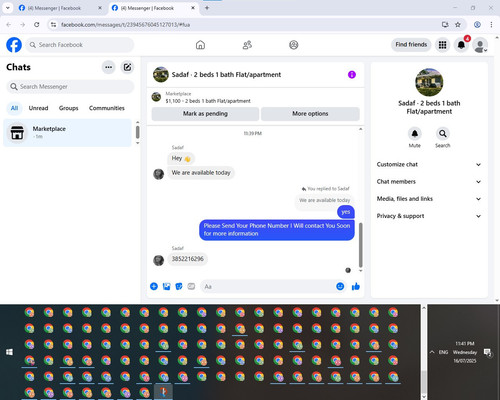Open more actions plus icon in composer
The width and height of the screenshot is (500, 400).
(x=154, y=286)
